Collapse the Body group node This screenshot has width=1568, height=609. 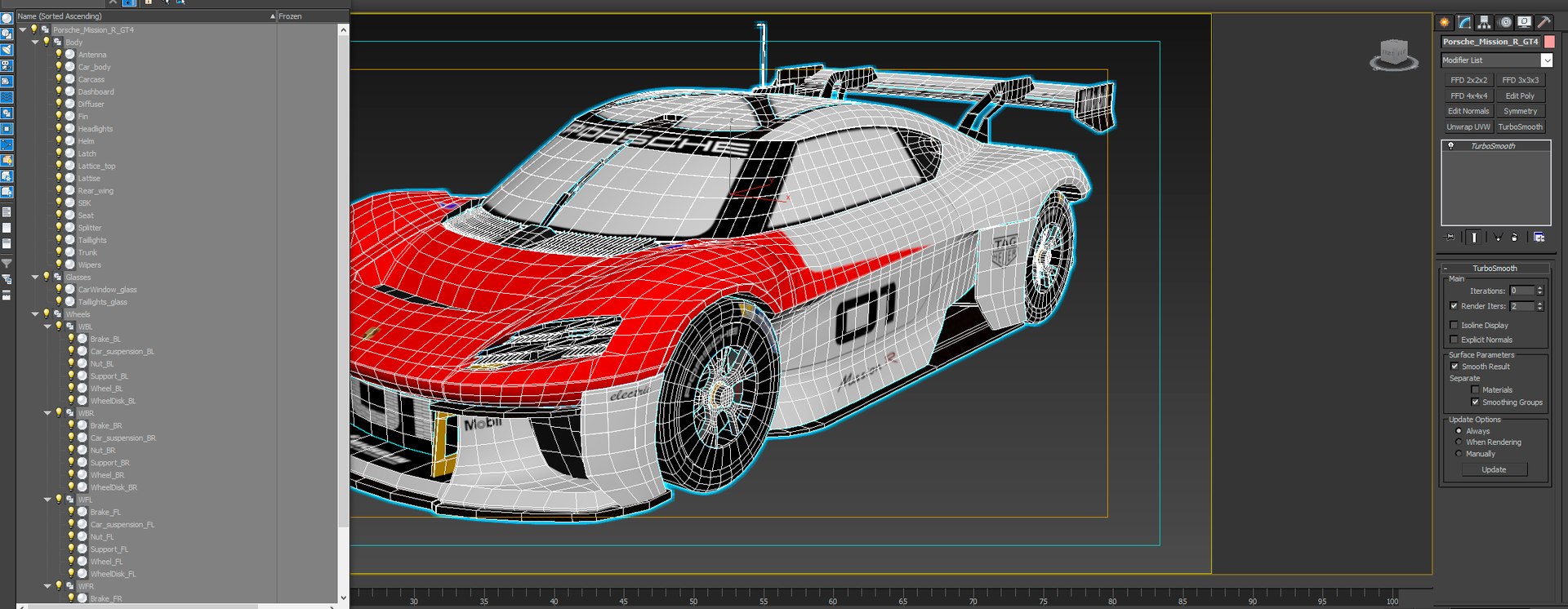(x=35, y=42)
